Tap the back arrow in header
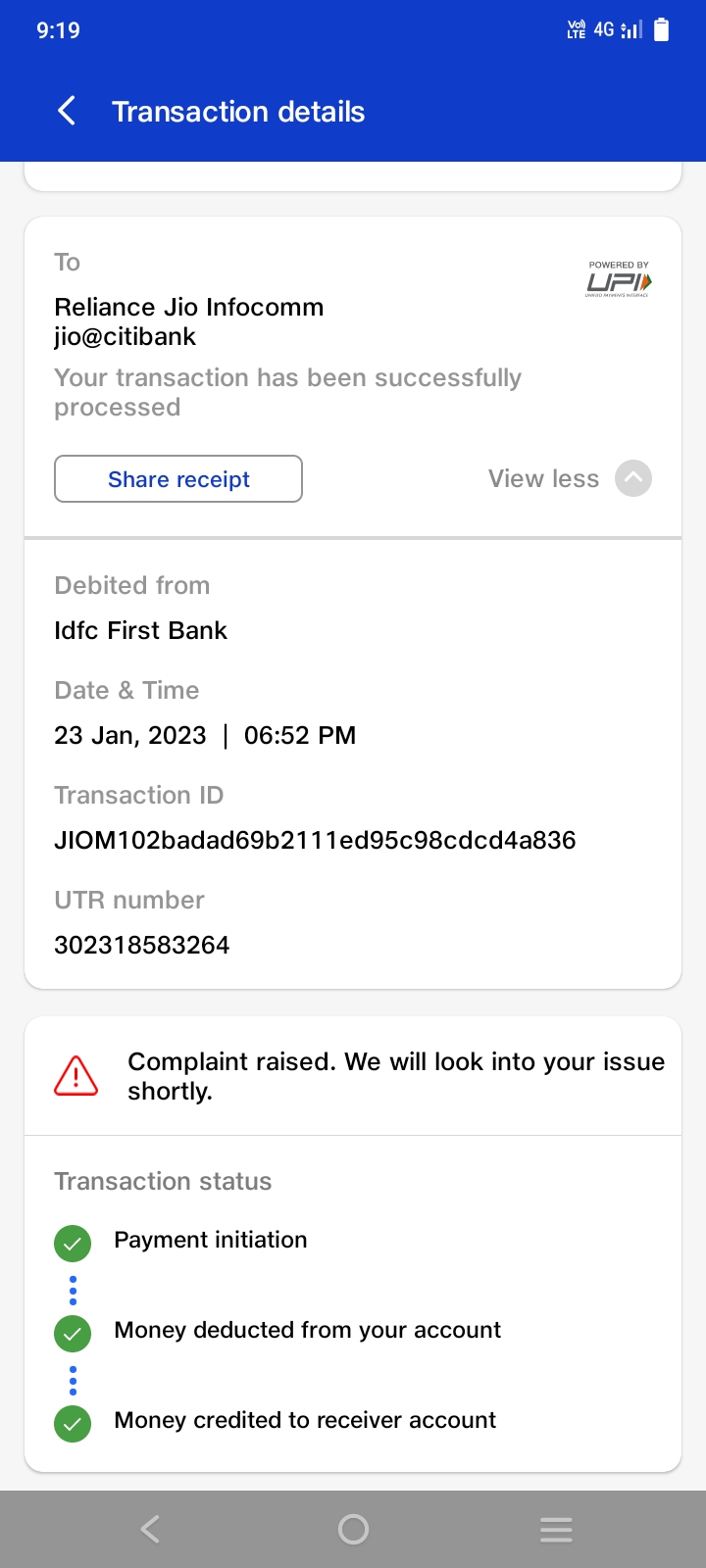 coord(67,112)
